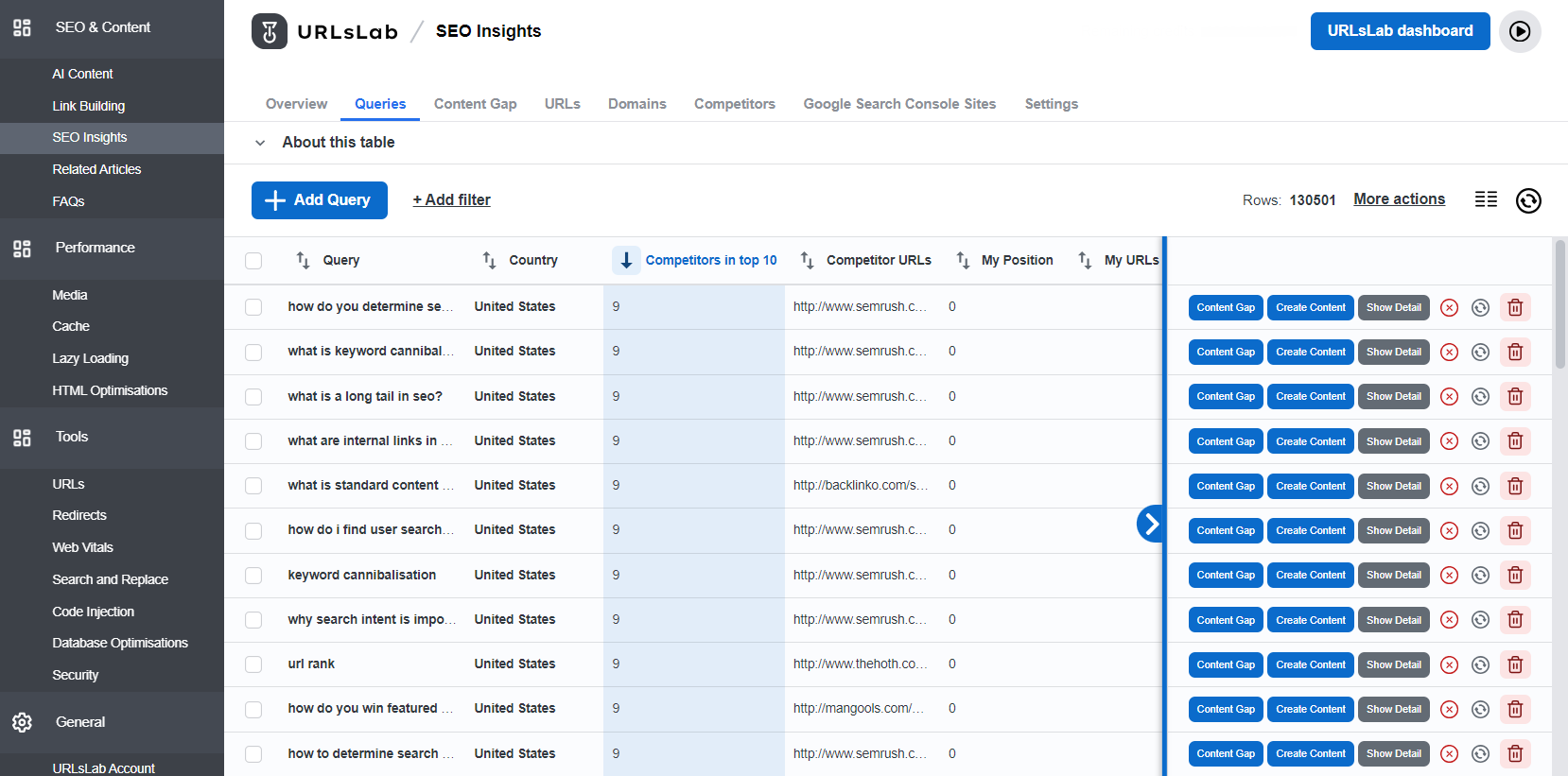Check the 'url rank' row

pyautogui.click(x=253, y=664)
